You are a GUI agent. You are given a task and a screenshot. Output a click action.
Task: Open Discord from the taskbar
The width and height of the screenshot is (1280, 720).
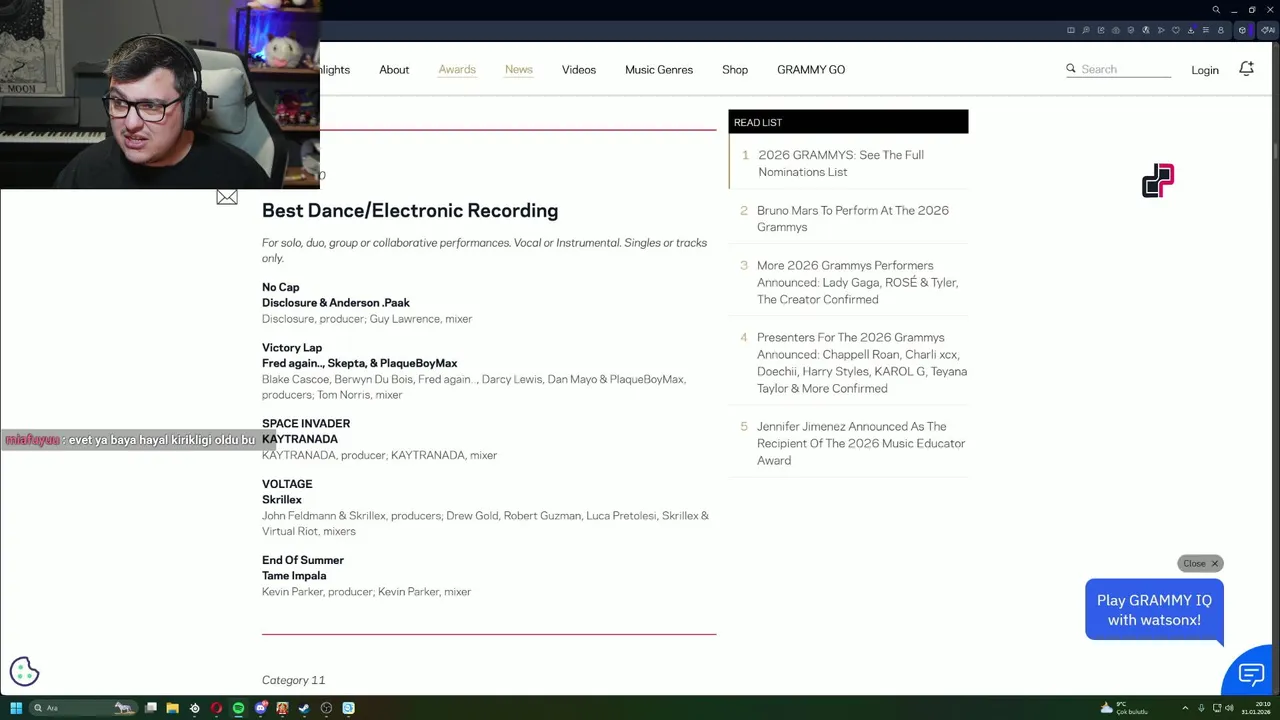click(261, 708)
